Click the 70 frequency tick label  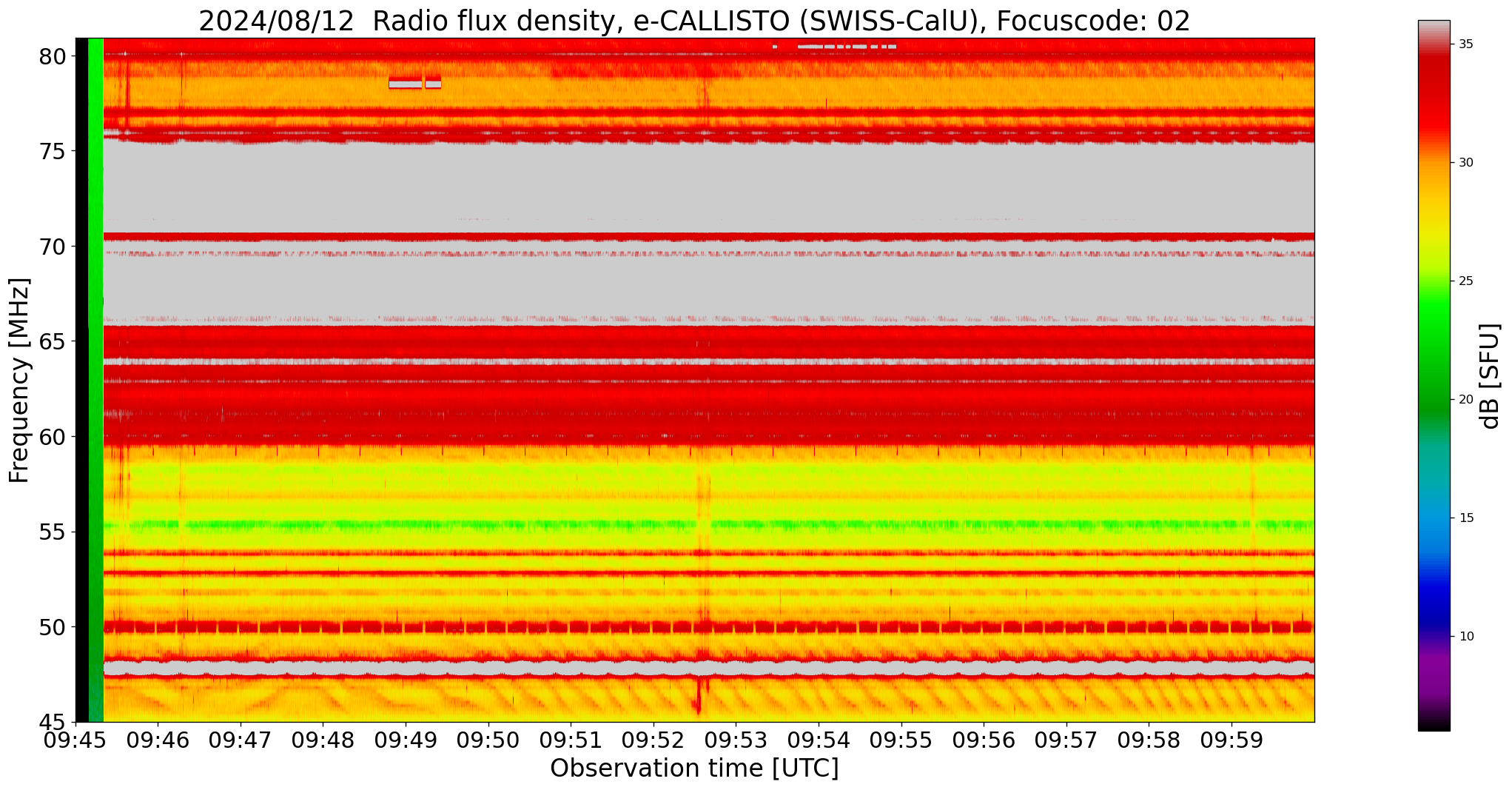pos(53,247)
